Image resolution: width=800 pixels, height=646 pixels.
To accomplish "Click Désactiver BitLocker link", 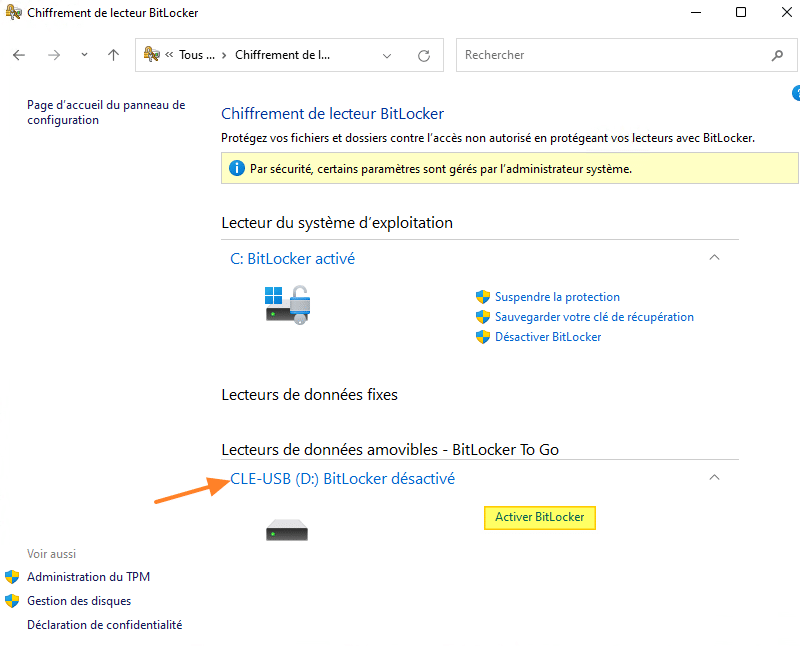I will tap(547, 337).
